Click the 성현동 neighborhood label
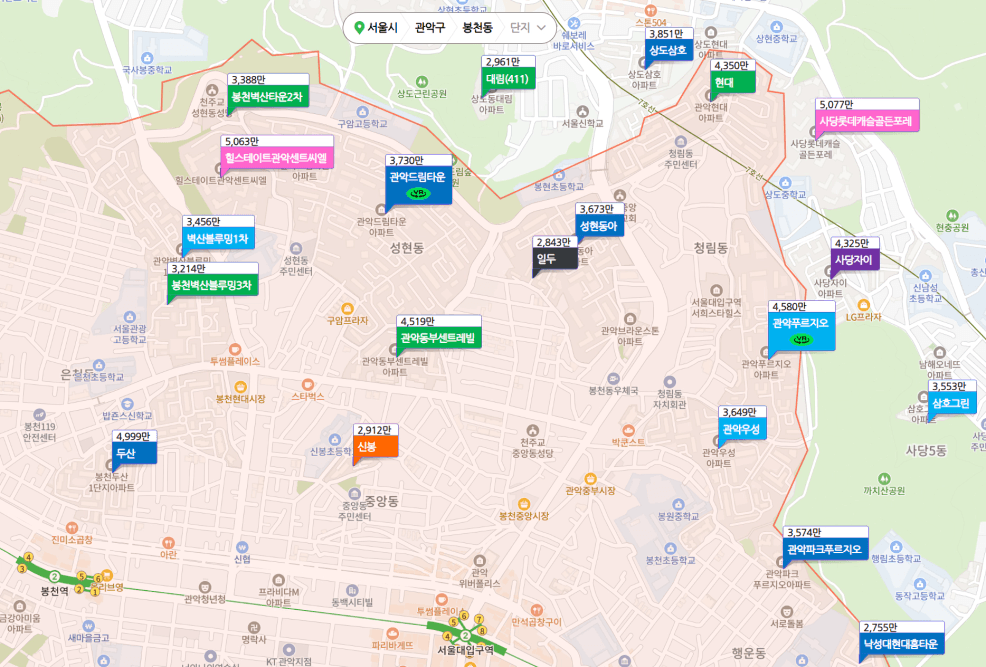 407,248
